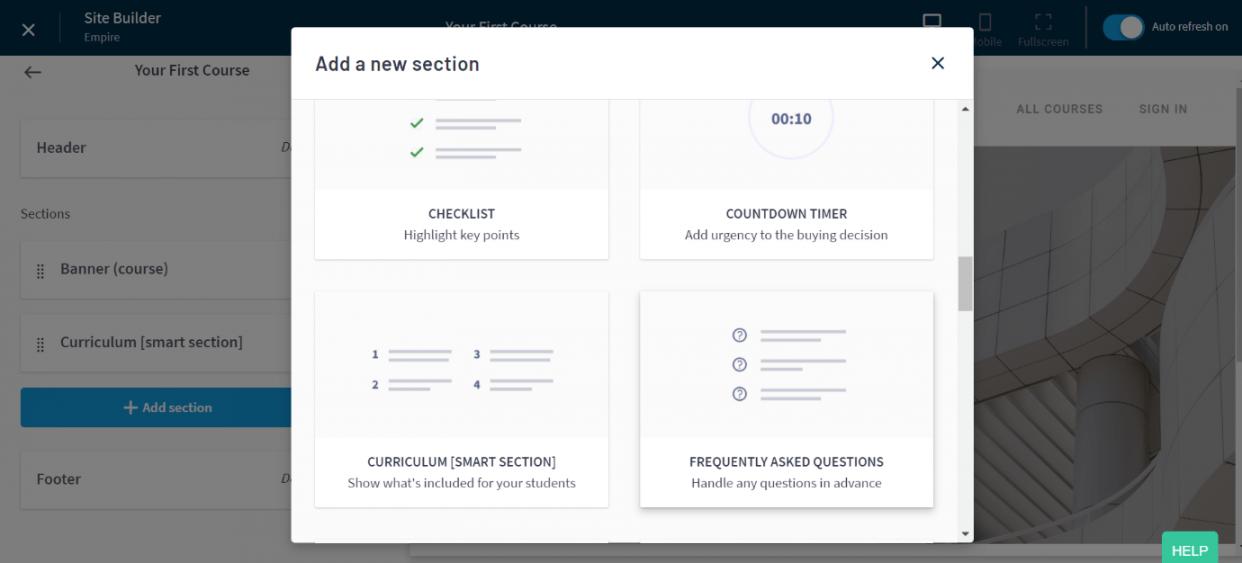Click drag handle beside Curriculum [smart section]

41,344
